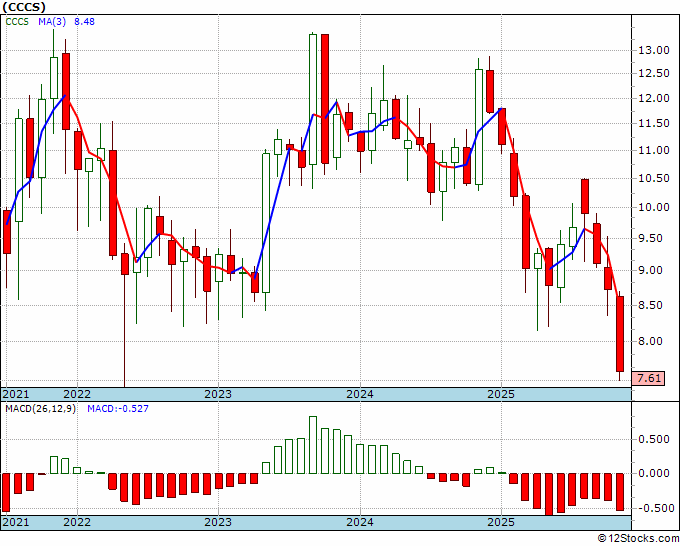
Task: Click 2025 on the MACD panel timeline
Action: click(501, 522)
